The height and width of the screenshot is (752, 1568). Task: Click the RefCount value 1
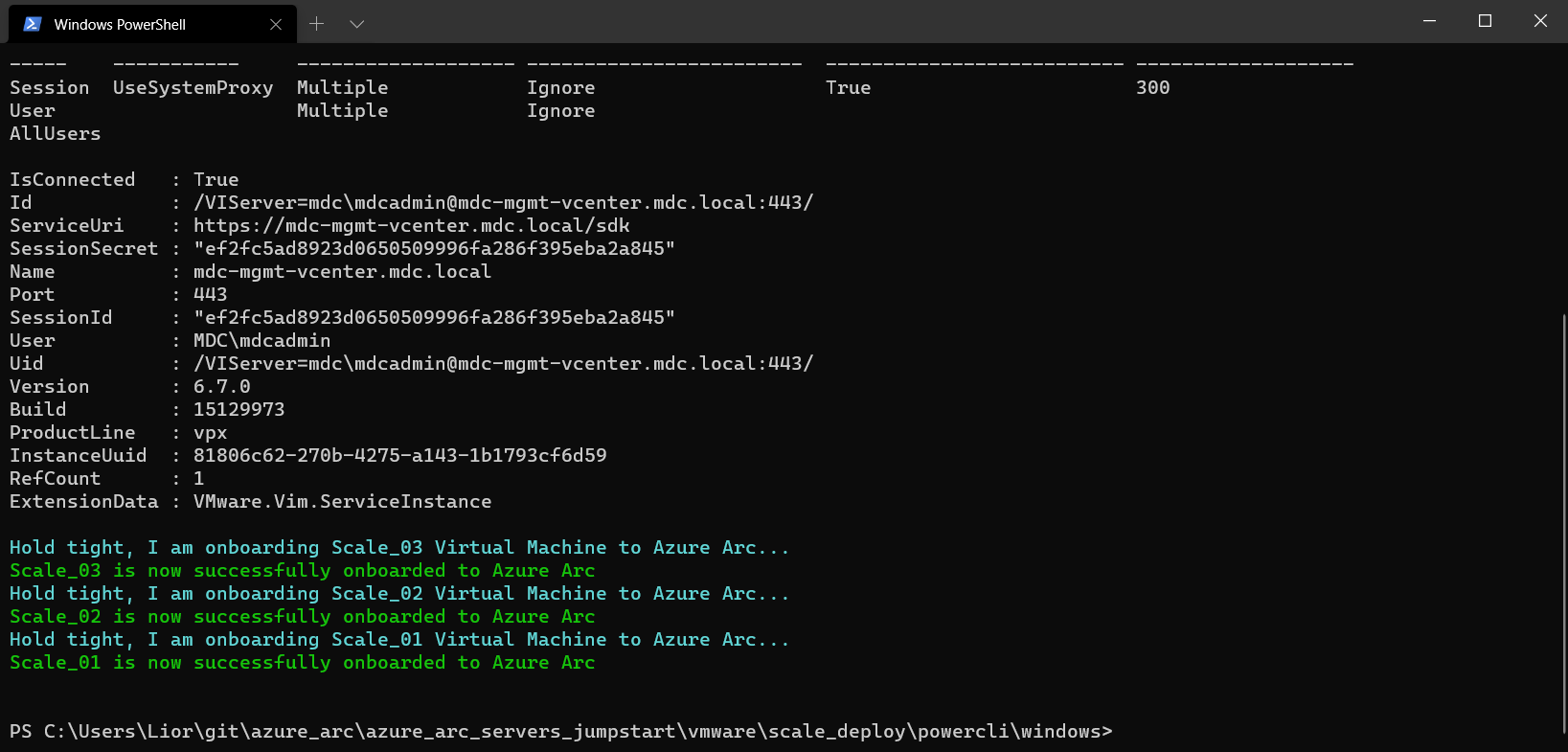199,479
